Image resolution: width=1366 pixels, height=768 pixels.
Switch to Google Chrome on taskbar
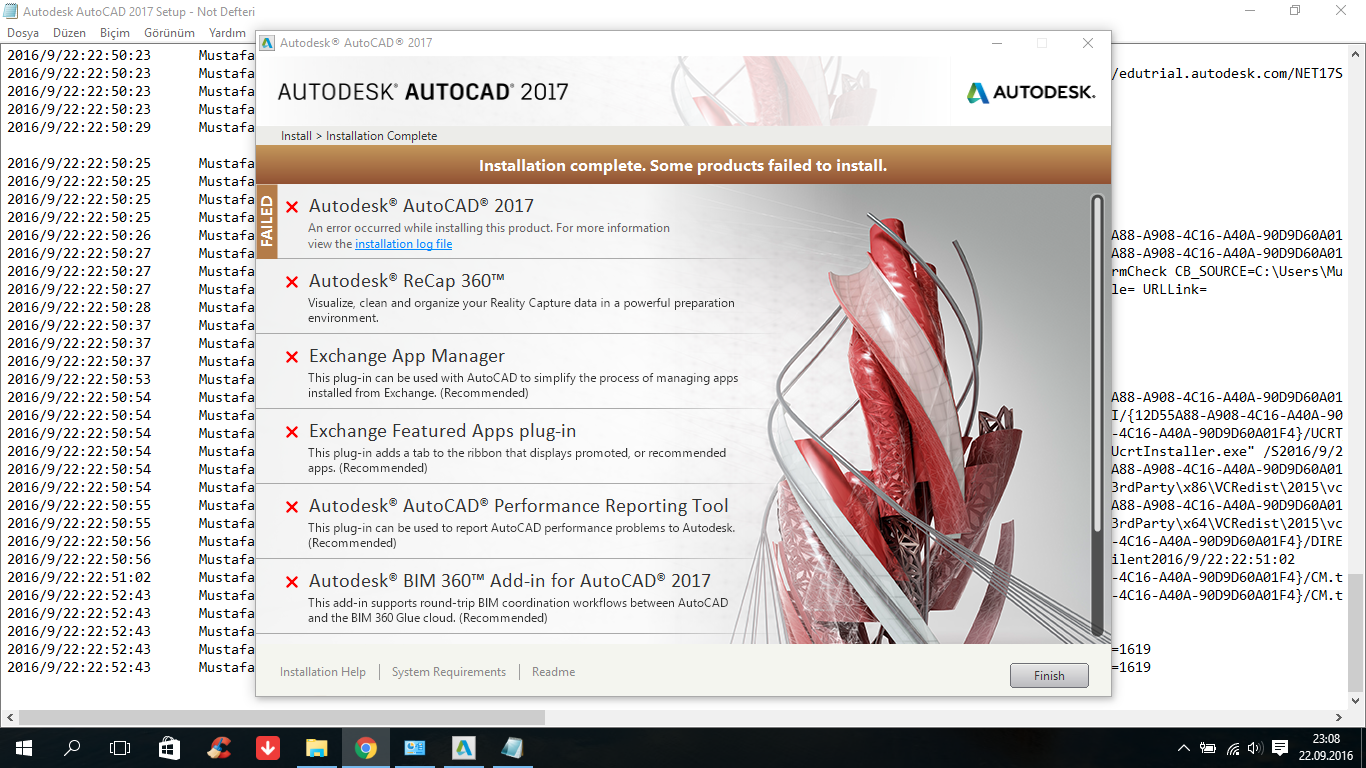(365, 748)
